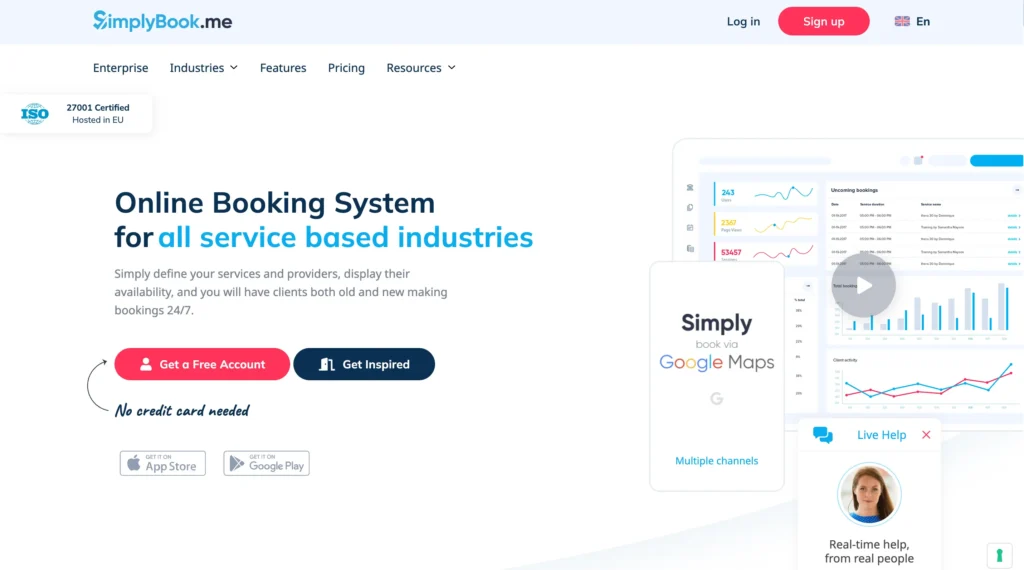Click the Live Help title text

882,435
